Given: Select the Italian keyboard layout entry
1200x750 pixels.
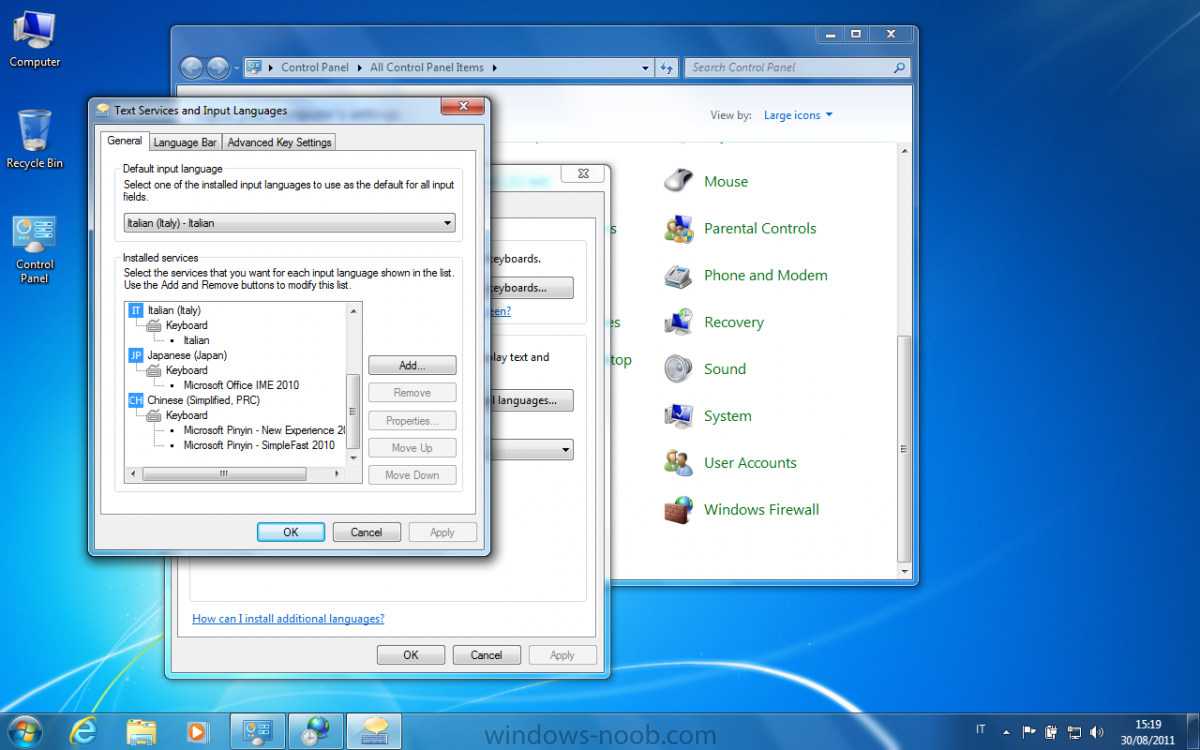Looking at the screenshot, I should [196, 340].
